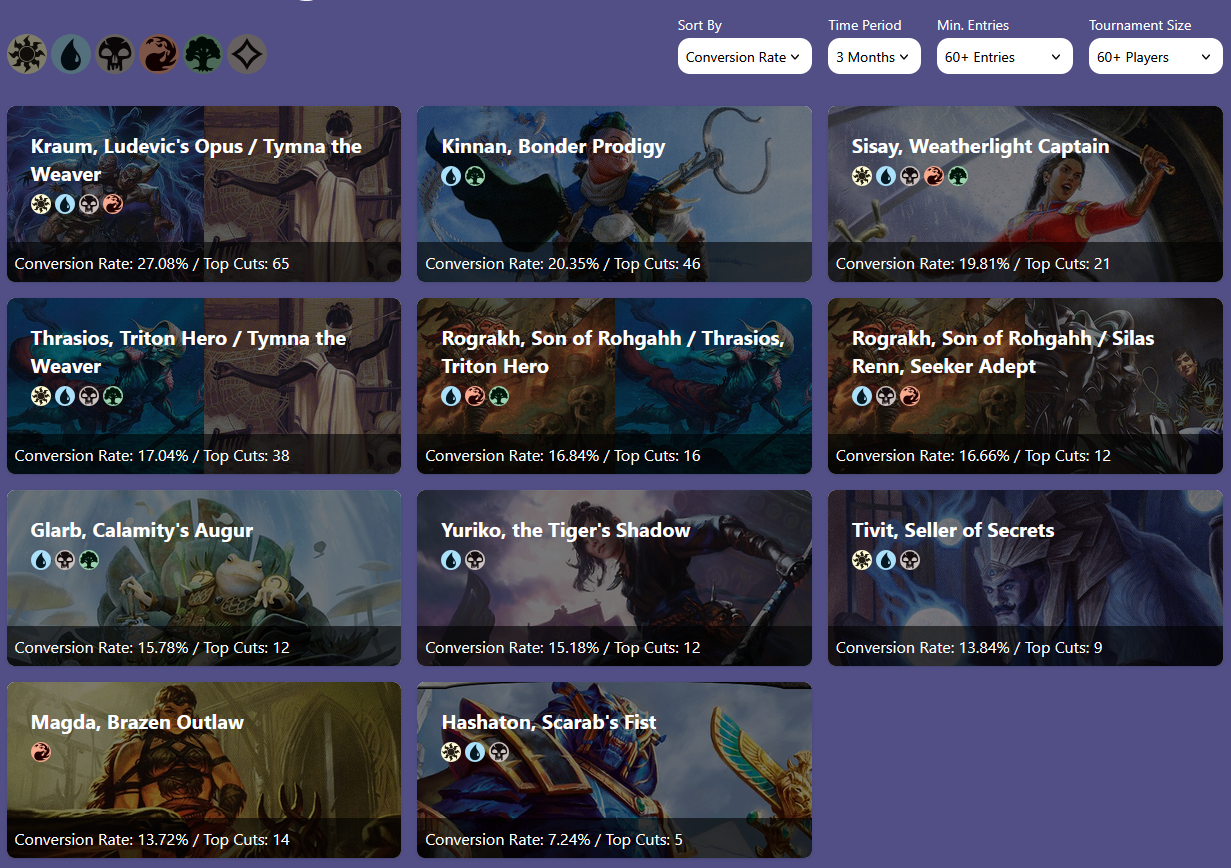Click green mana symbol on Glarb card

(x=89, y=560)
